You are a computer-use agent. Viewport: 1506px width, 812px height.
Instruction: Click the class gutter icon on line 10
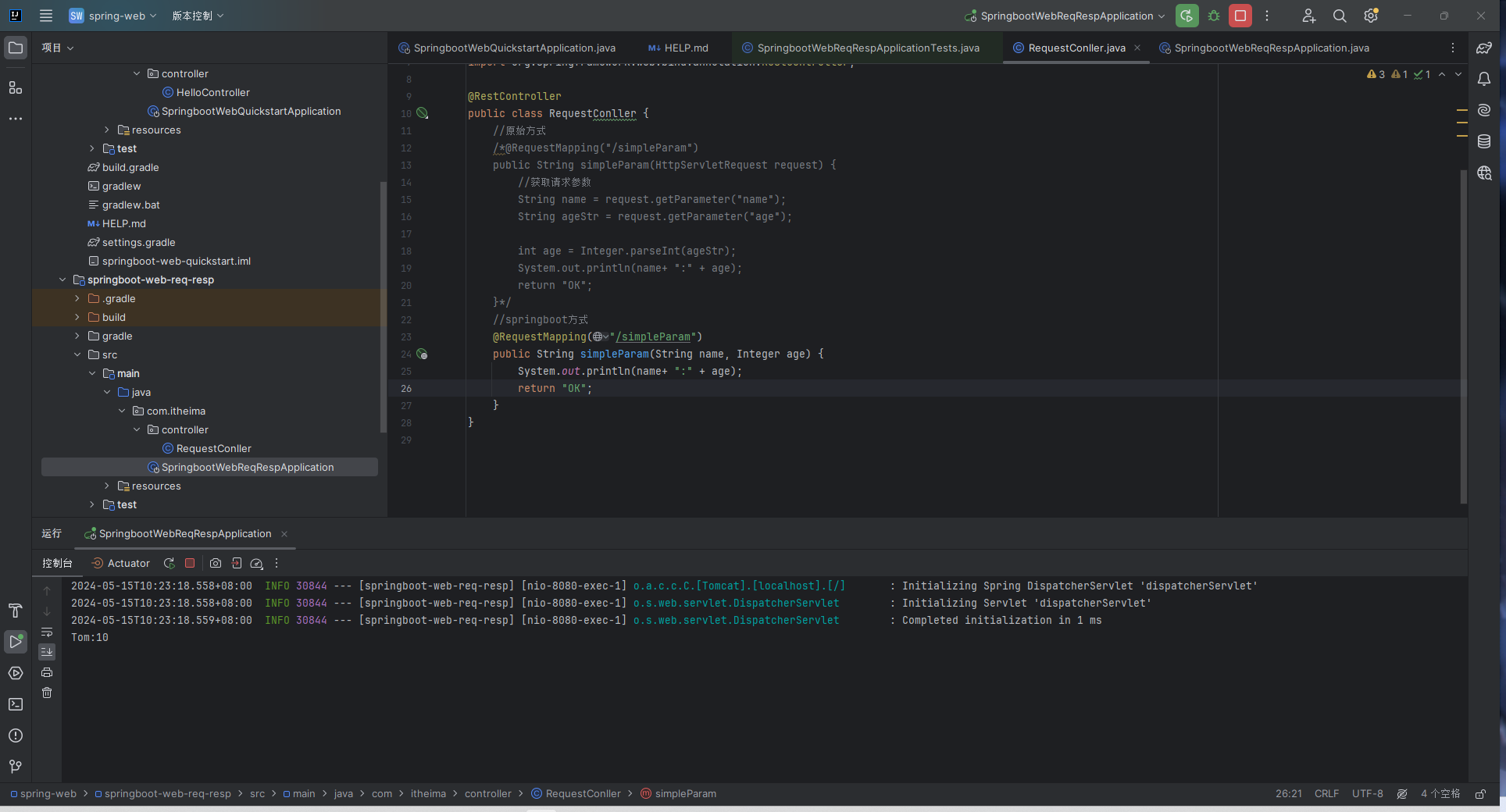(x=423, y=113)
